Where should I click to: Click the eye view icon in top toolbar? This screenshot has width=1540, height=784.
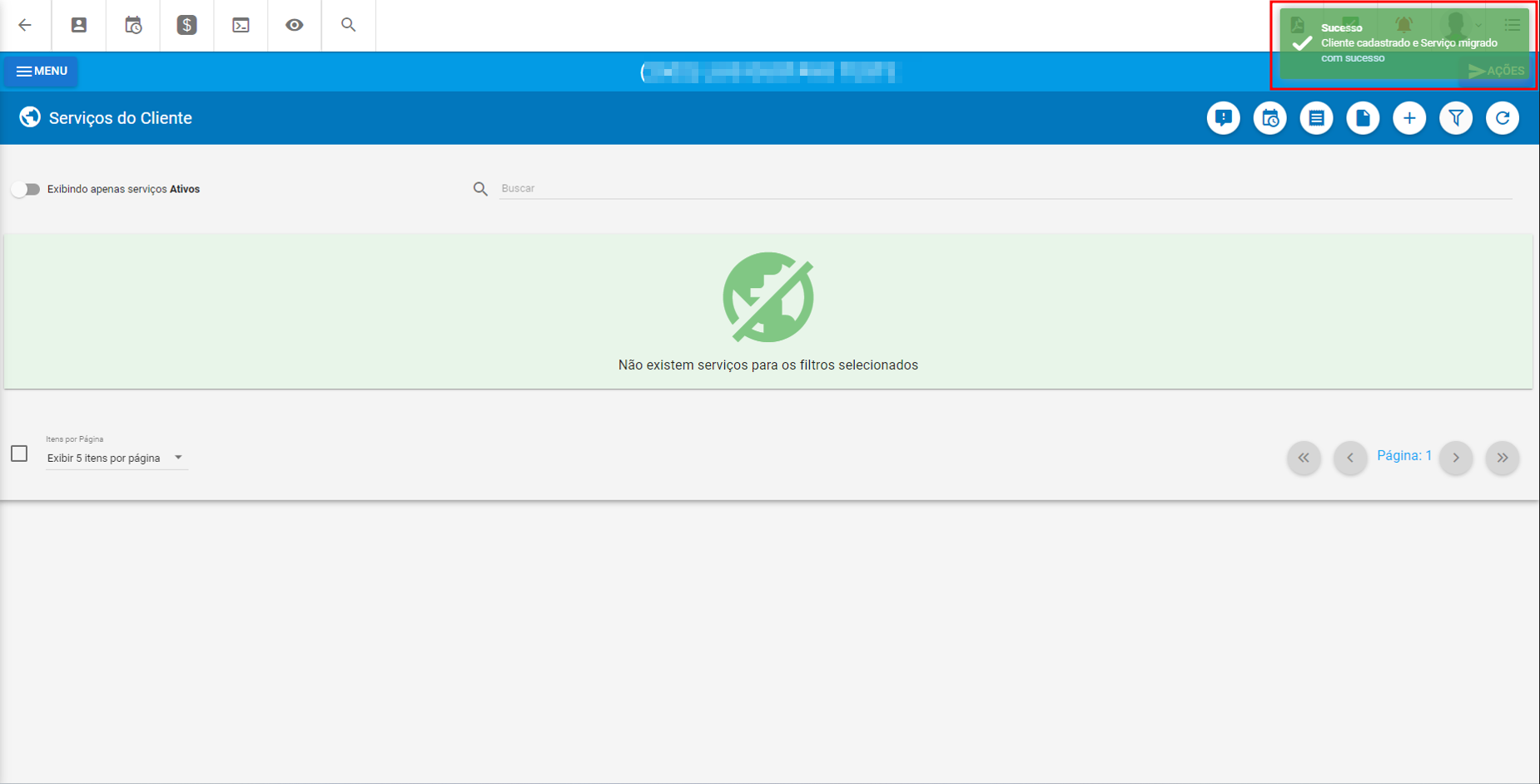coord(295,25)
